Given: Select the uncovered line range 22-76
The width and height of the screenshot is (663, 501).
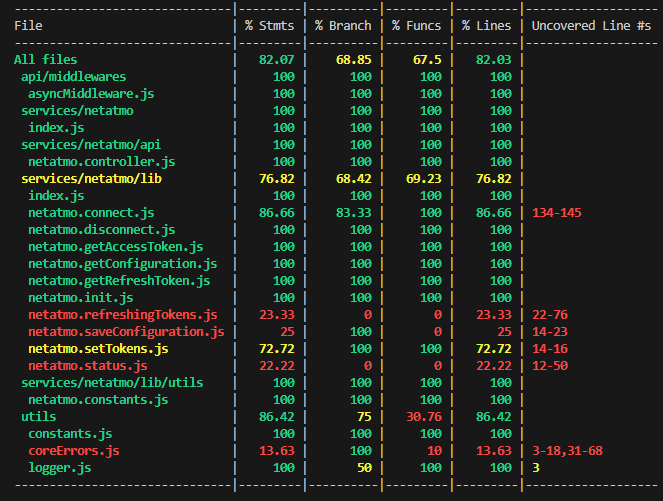Looking at the screenshot, I should coord(552,315).
